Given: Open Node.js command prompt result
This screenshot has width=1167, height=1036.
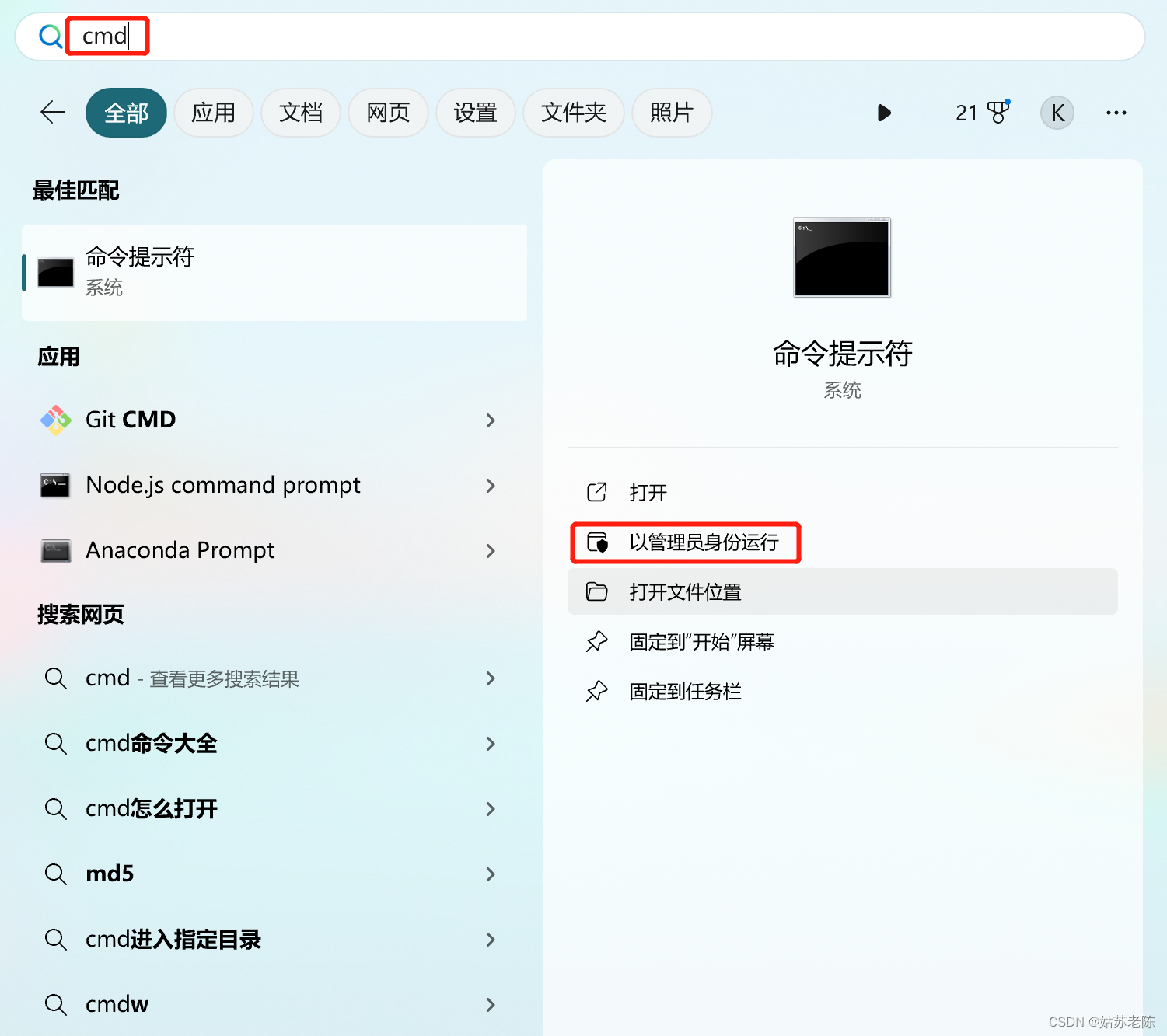Looking at the screenshot, I should 274,485.
